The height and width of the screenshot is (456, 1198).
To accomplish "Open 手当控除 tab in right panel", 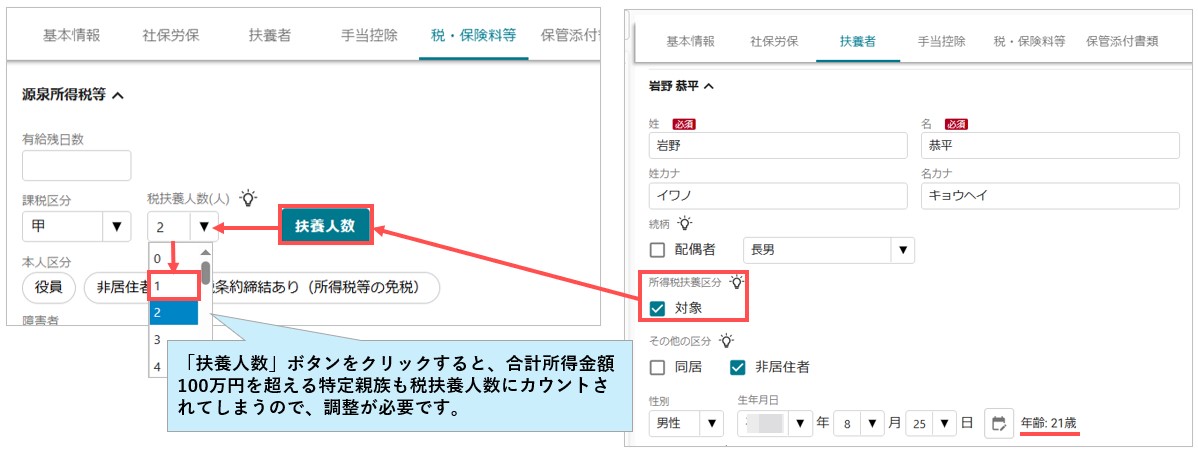I will click(x=941, y=41).
